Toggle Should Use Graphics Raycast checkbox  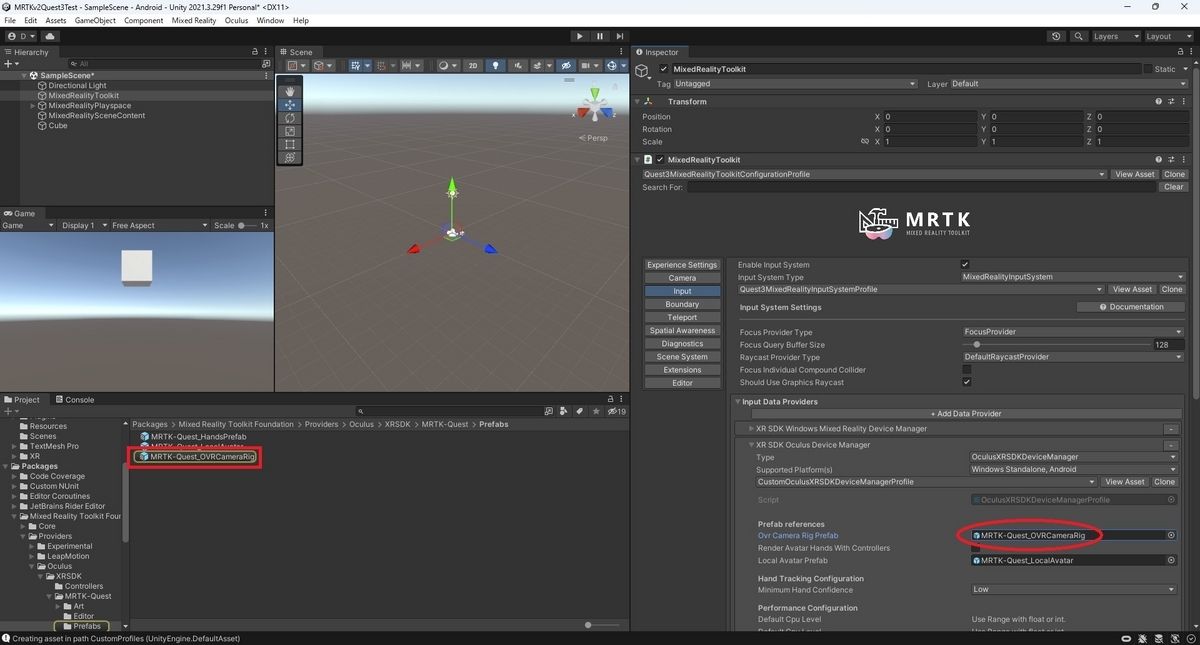click(x=966, y=382)
